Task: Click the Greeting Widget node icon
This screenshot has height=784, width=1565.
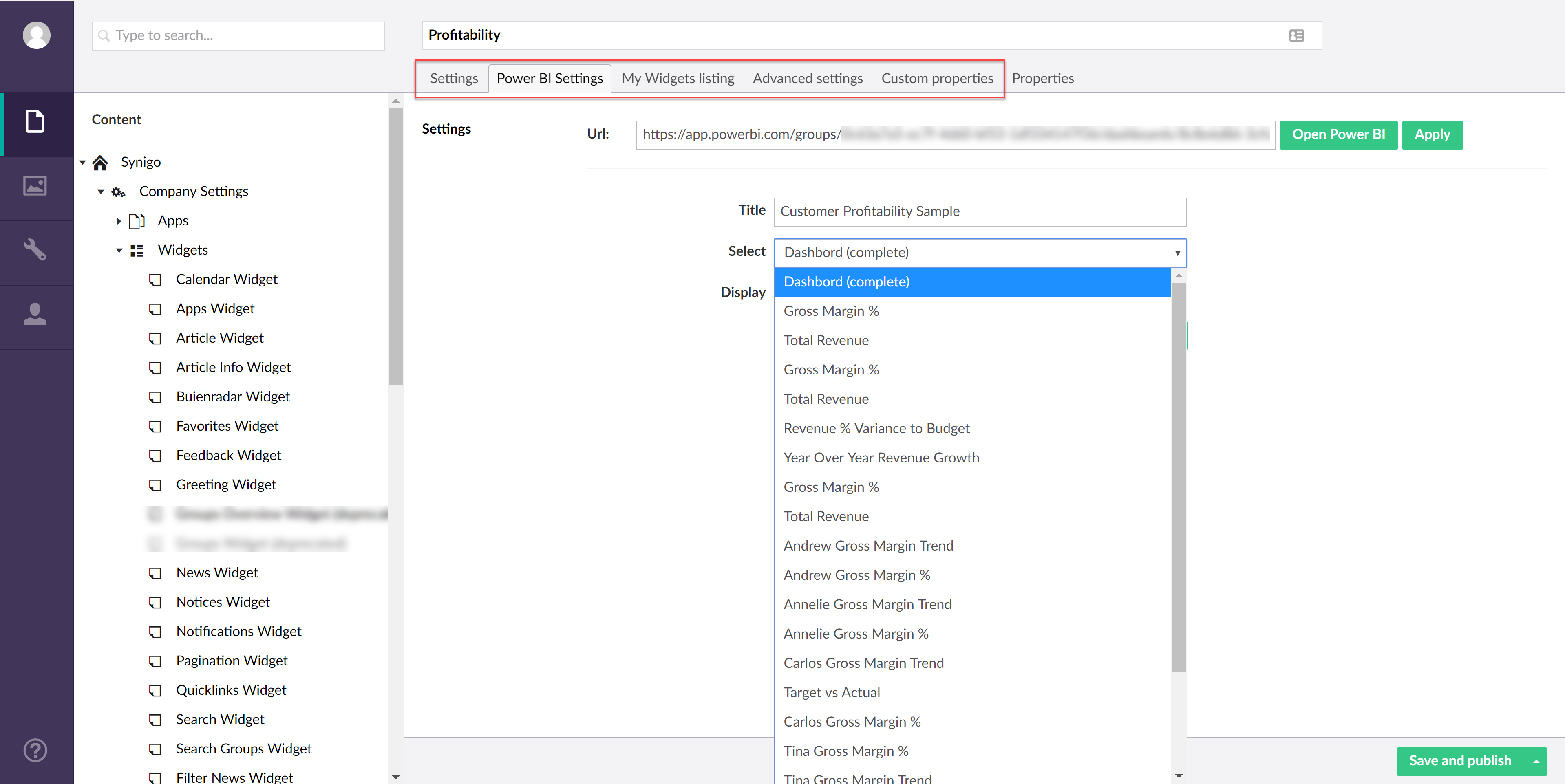Action: coord(156,485)
